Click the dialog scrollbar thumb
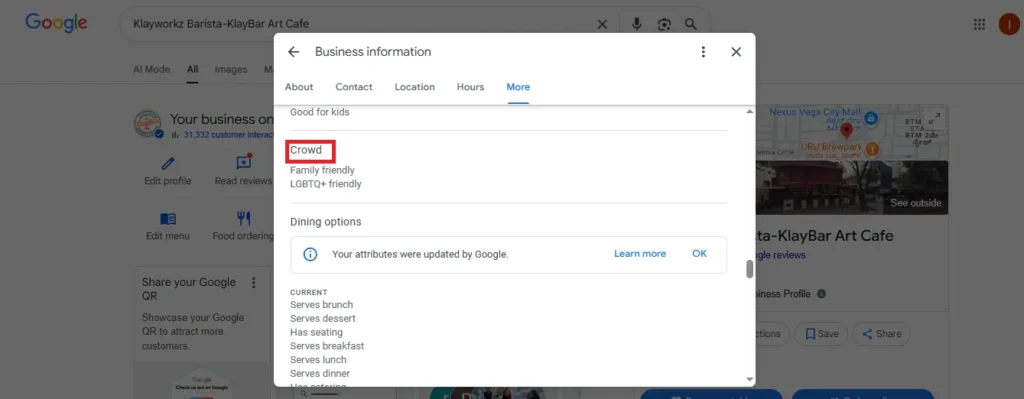 [x=749, y=269]
